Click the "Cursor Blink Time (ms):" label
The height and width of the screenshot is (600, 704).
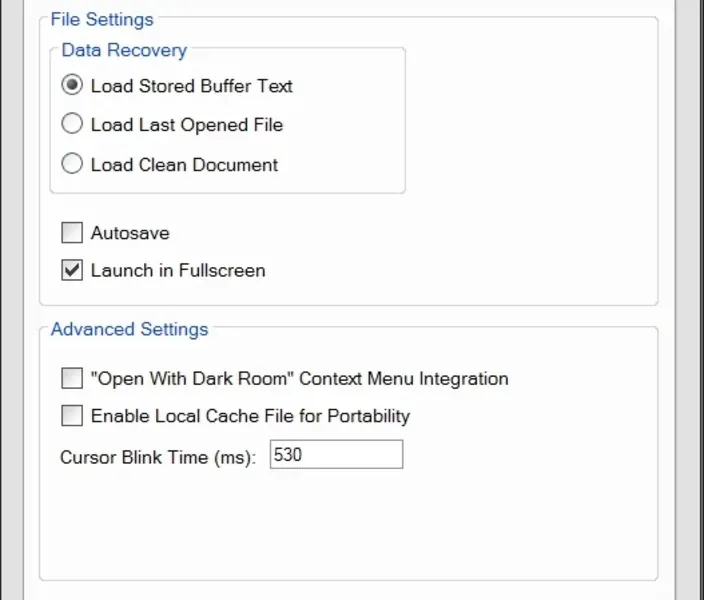pos(158,457)
